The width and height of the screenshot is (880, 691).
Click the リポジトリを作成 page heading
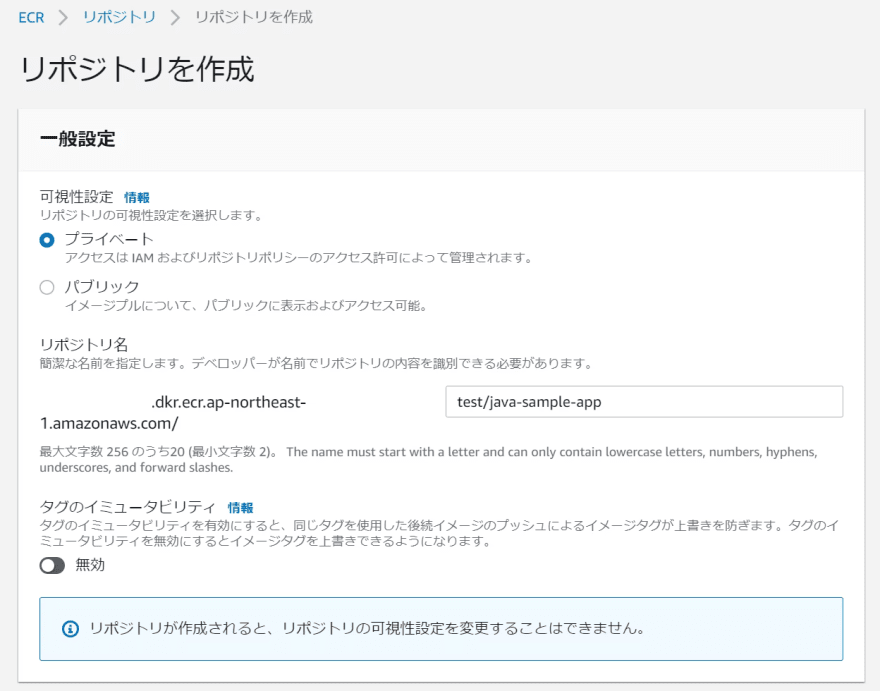click(x=138, y=69)
